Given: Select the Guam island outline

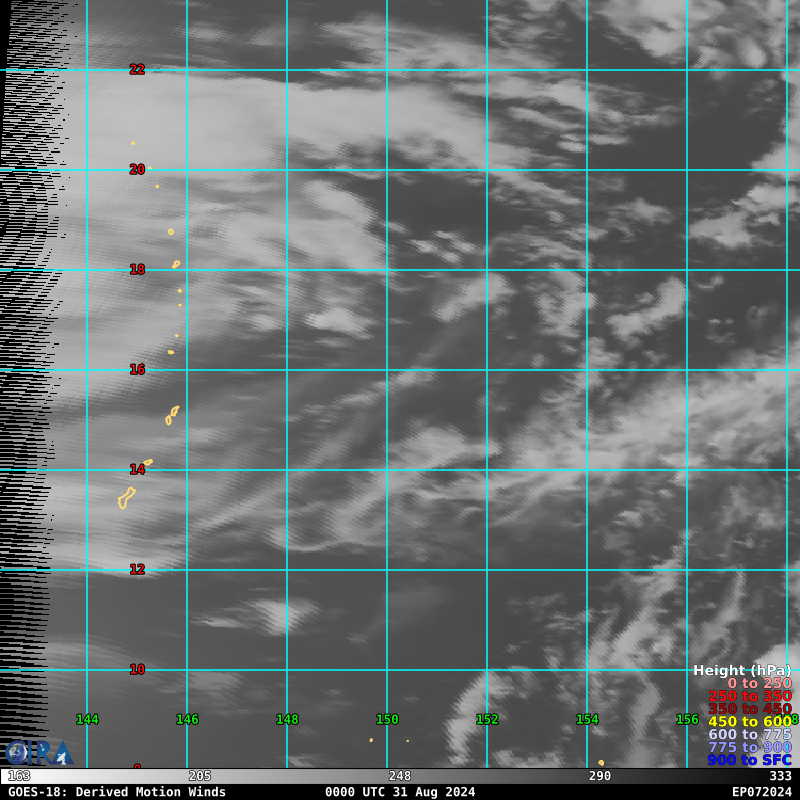Looking at the screenshot, I should [x=126, y=498].
